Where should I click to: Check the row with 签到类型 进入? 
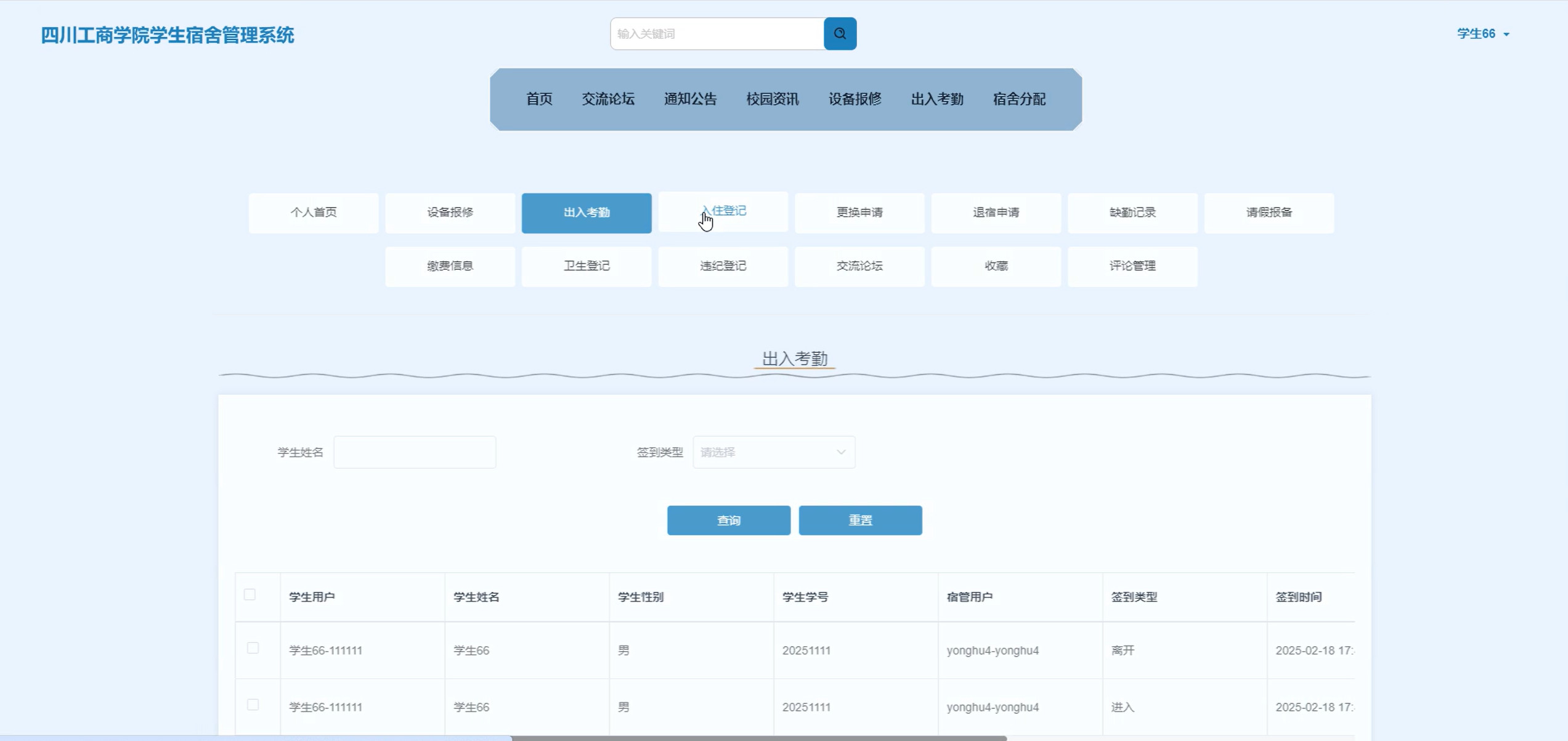[253, 705]
